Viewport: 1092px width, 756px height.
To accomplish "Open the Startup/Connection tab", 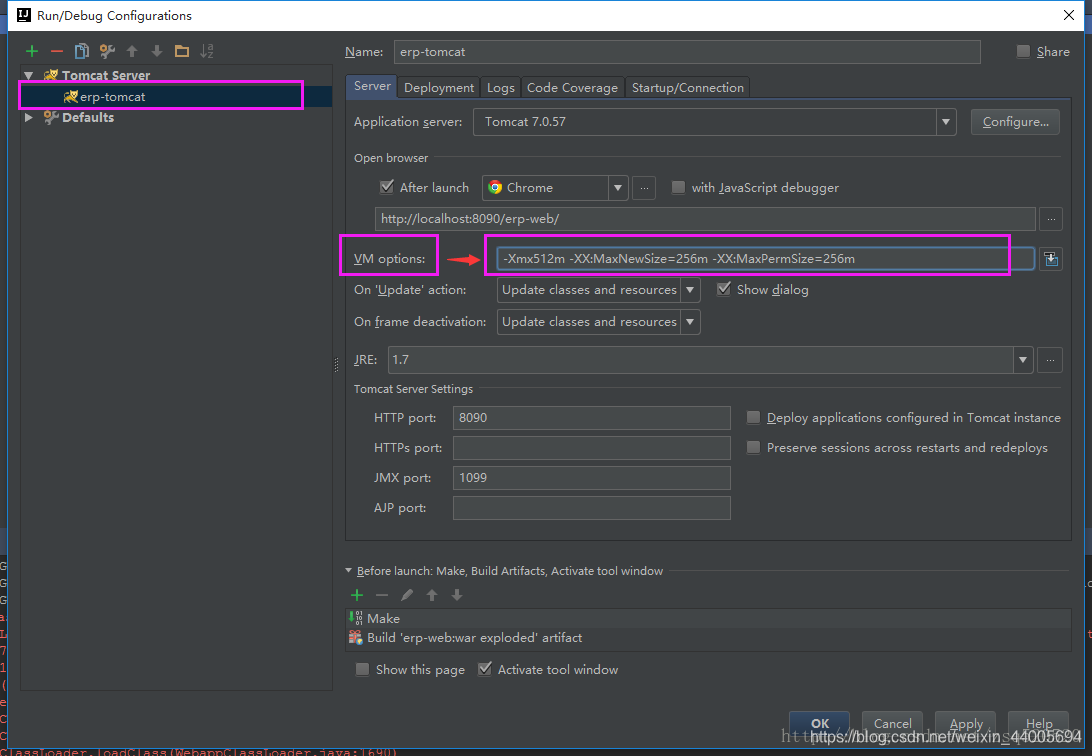I will (688, 88).
